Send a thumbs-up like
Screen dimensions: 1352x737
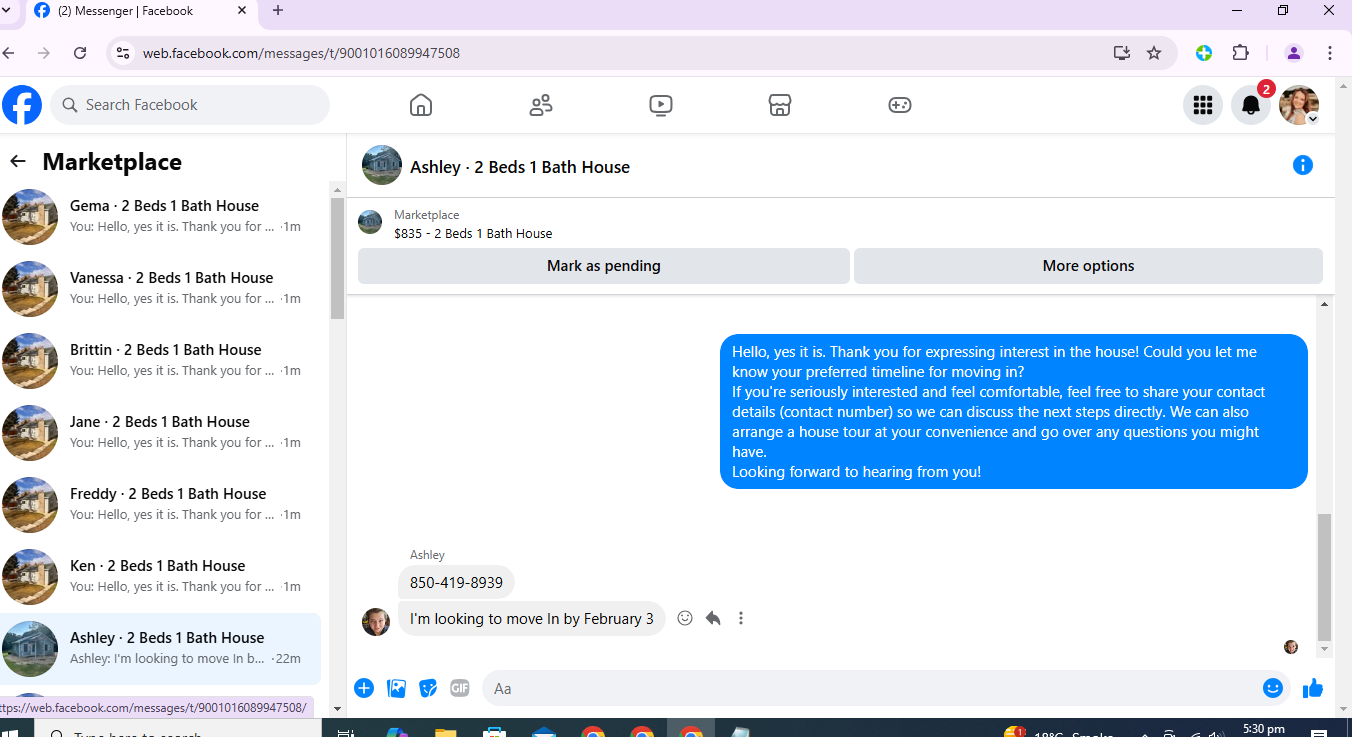[x=1313, y=688]
